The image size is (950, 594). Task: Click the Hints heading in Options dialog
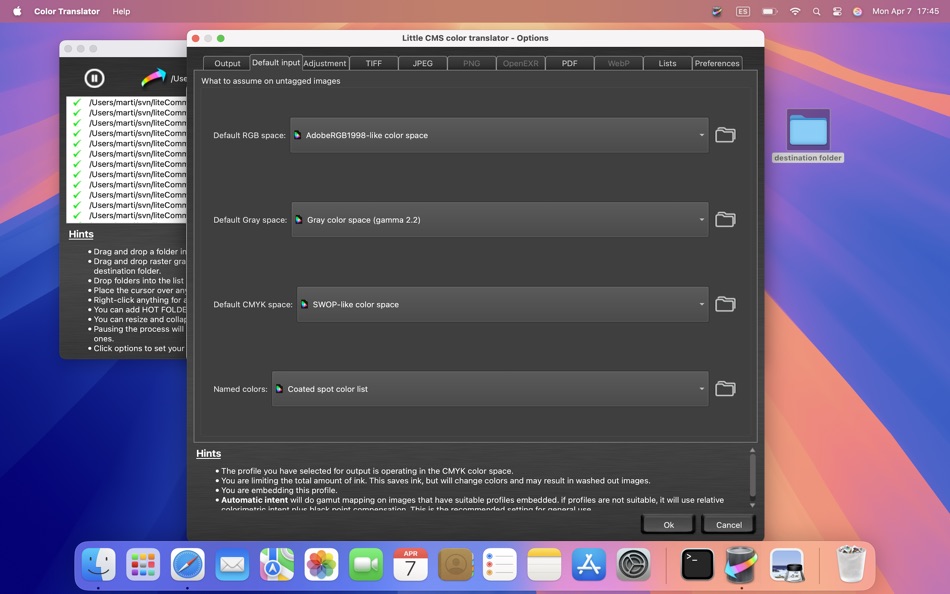pos(208,453)
